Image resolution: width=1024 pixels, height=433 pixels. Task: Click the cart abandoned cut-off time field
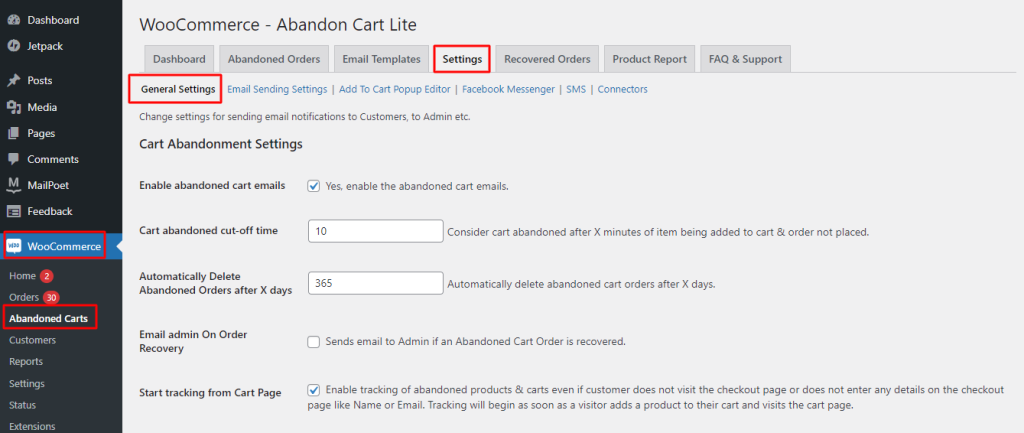click(375, 231)
